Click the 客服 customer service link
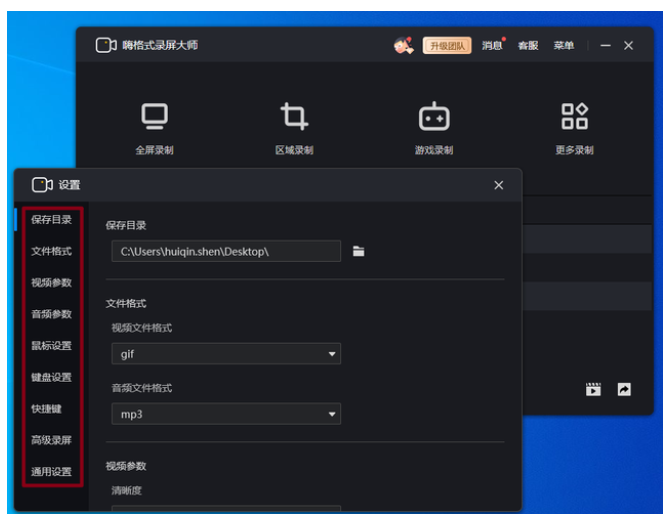The width and height of the screenshot is (671, 523). [528, 46]
